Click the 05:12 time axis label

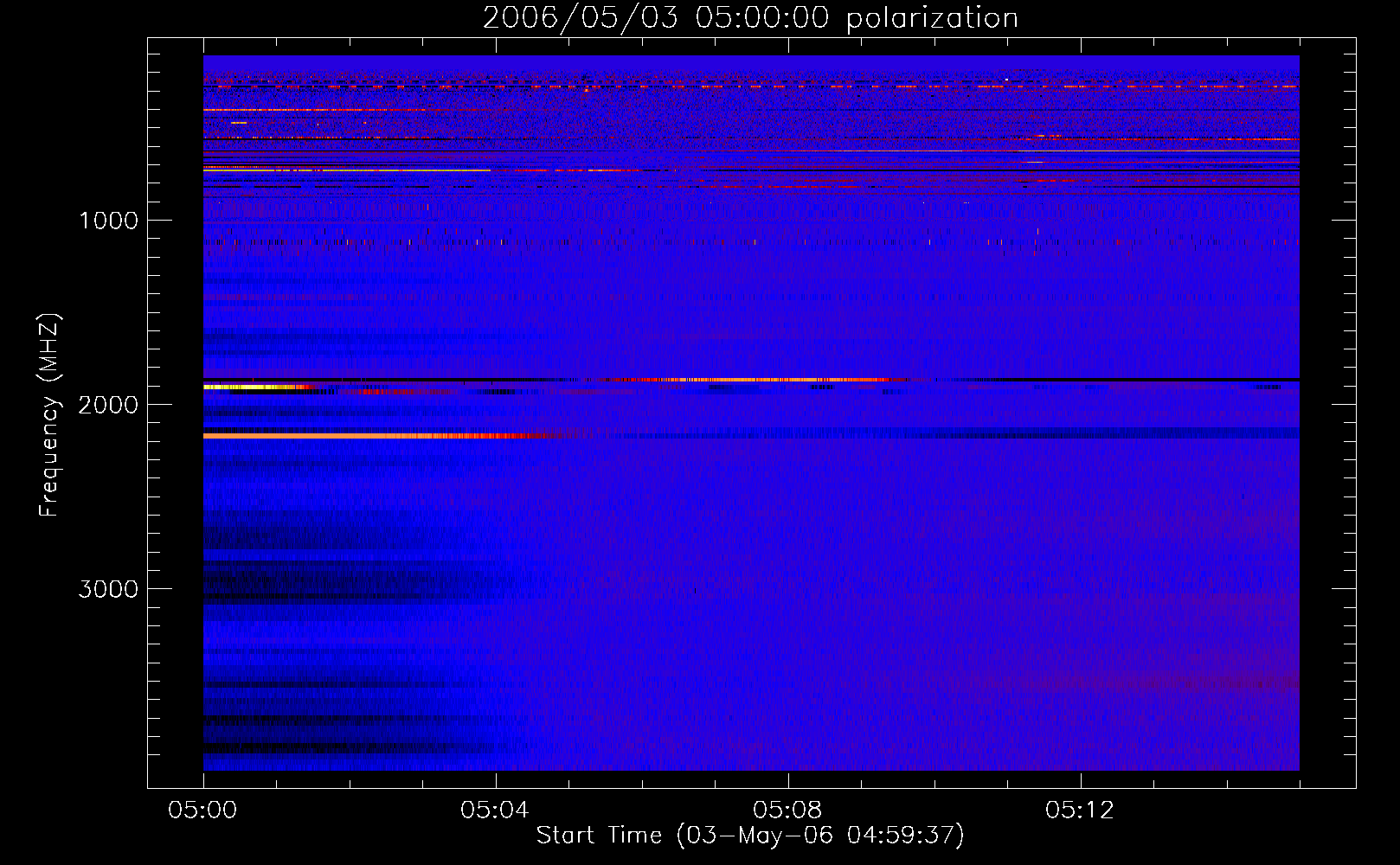point(1079,811)
